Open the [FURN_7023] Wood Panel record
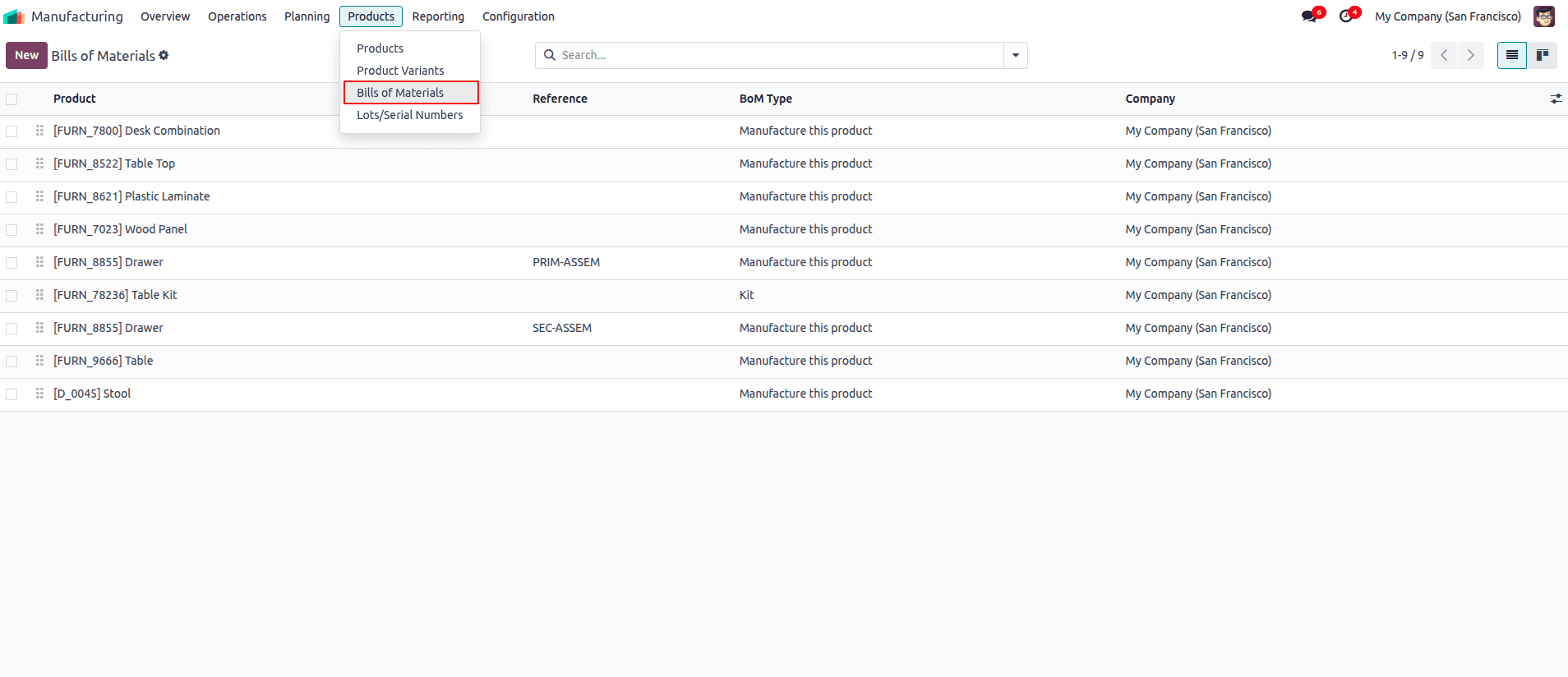This screenshot has height=677, width=1568. 120,229
